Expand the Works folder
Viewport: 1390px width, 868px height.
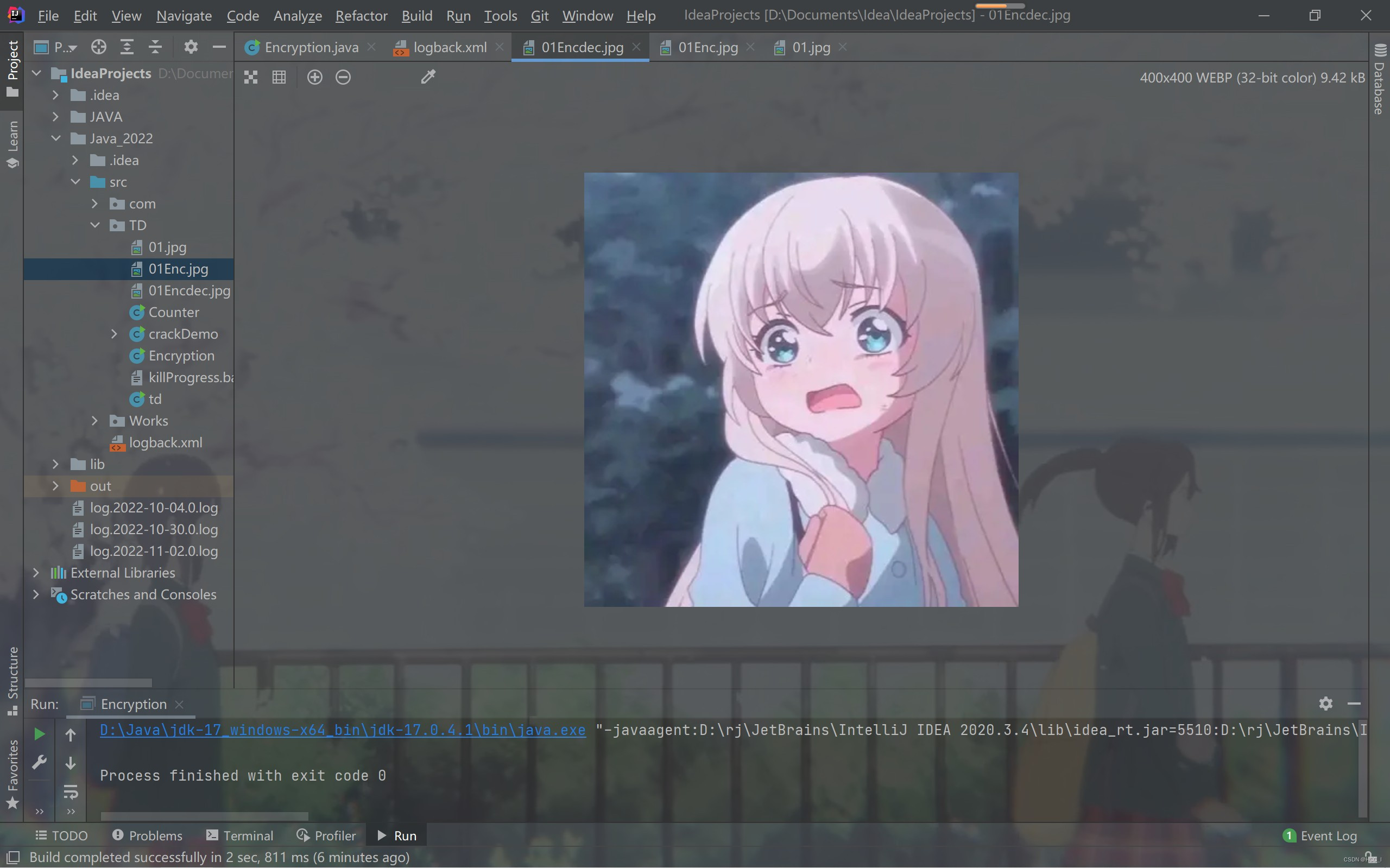94,421
